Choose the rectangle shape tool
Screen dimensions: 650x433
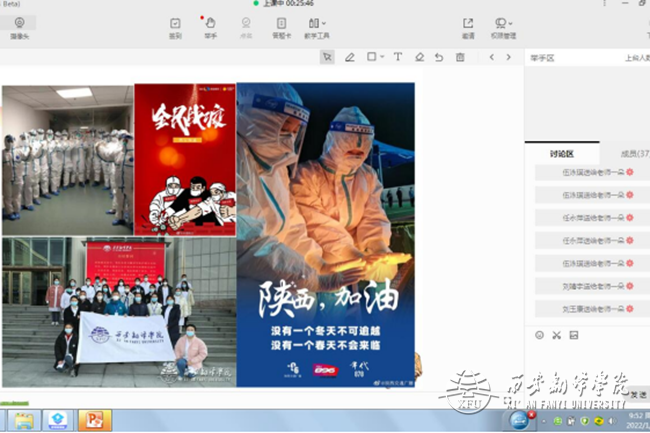pos(371,57)
